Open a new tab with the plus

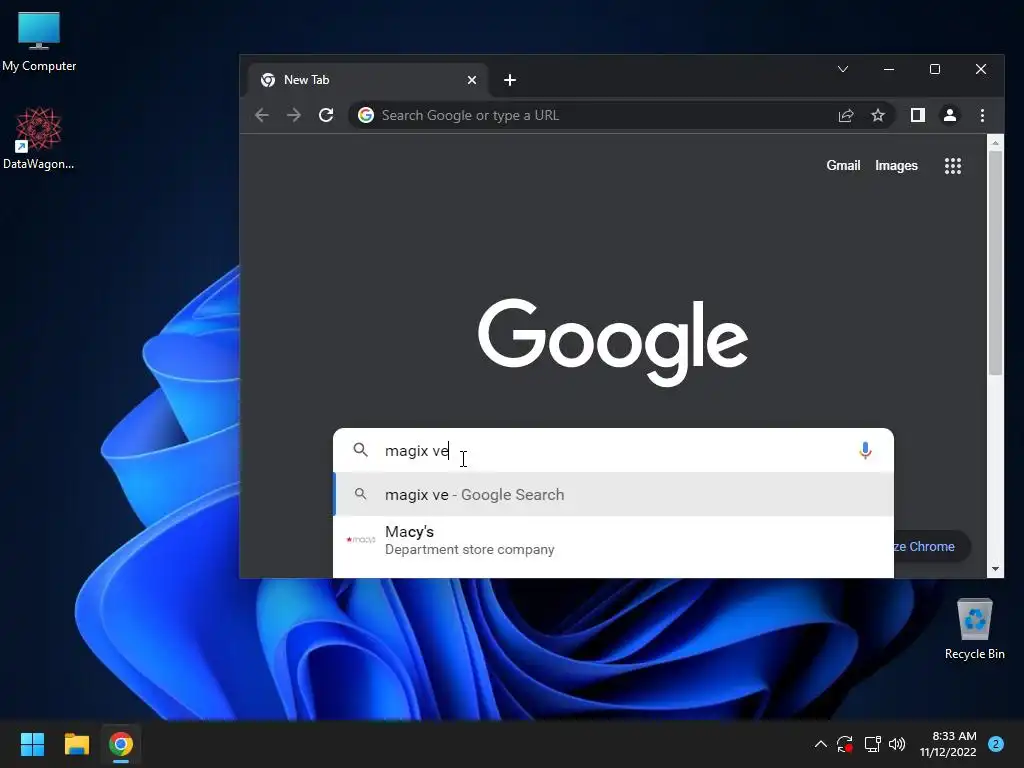510,80
